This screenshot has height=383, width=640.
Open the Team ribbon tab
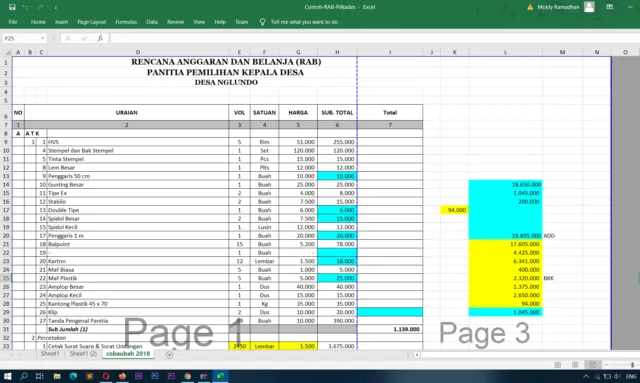point(242,22)
